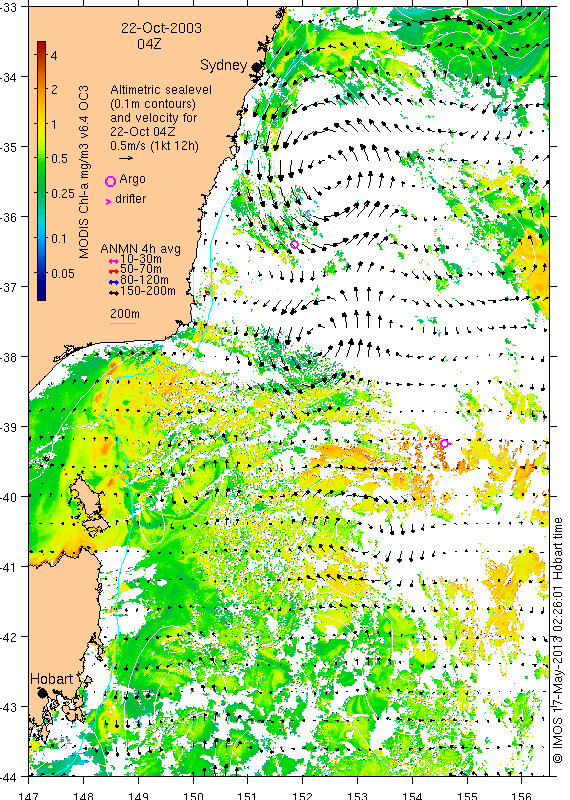570x800 pixels.
Task: Click the 'drifter' legend label
Action: click(x=131, y=199)
